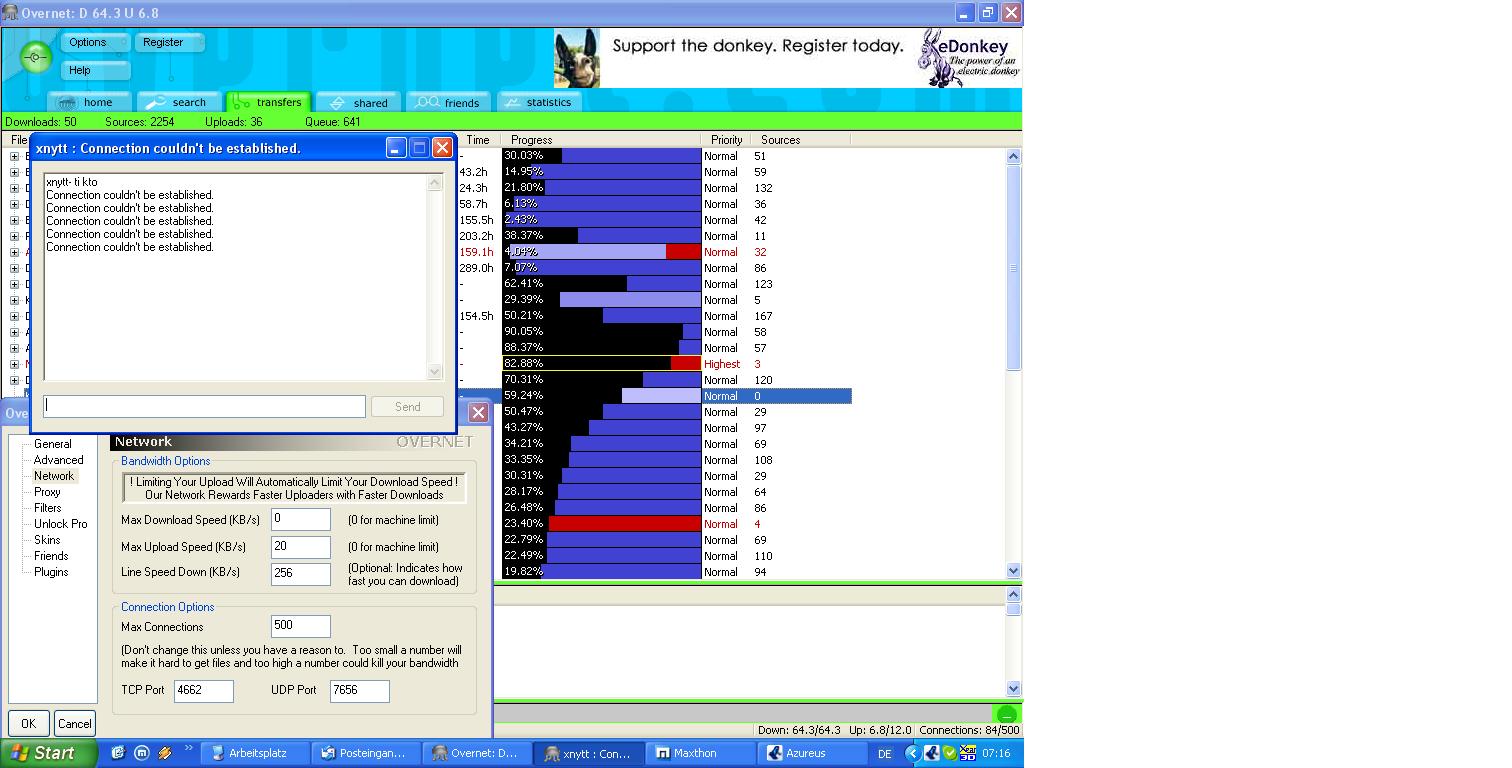1512x768 pixels.
Task: Expand the red row with 159.1h time
Action: [x=15, y=252]
